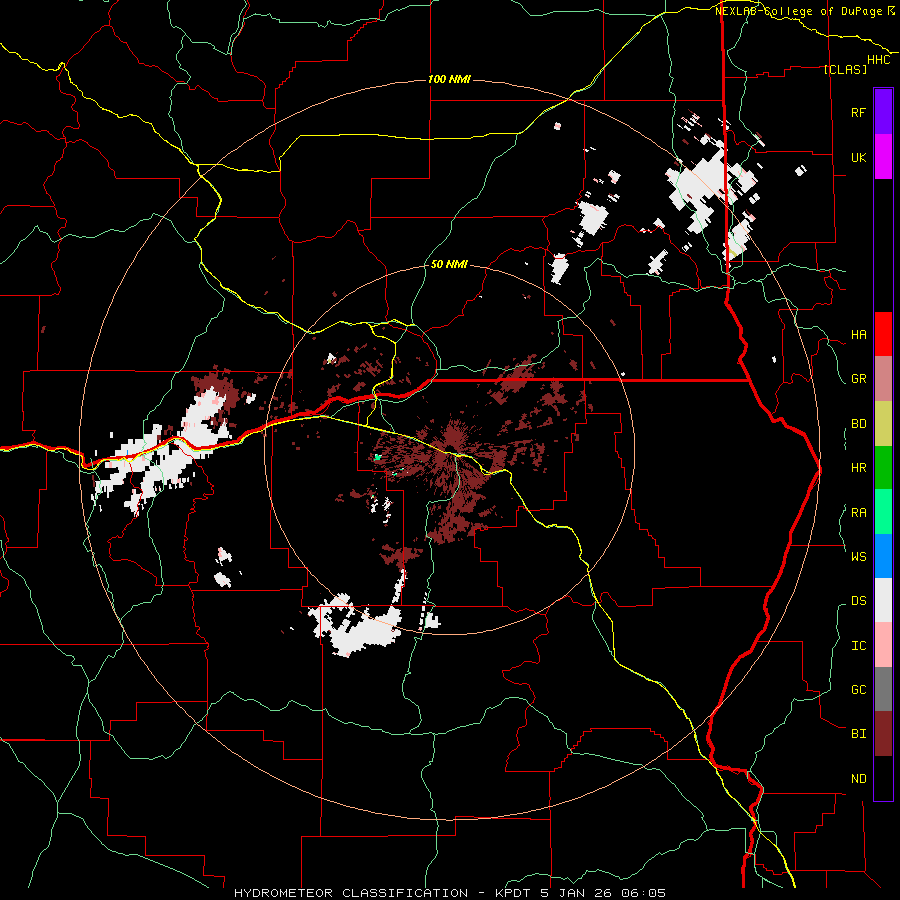
Task: Click the GC gray legend swatch
Action: (x=883, y=689)
